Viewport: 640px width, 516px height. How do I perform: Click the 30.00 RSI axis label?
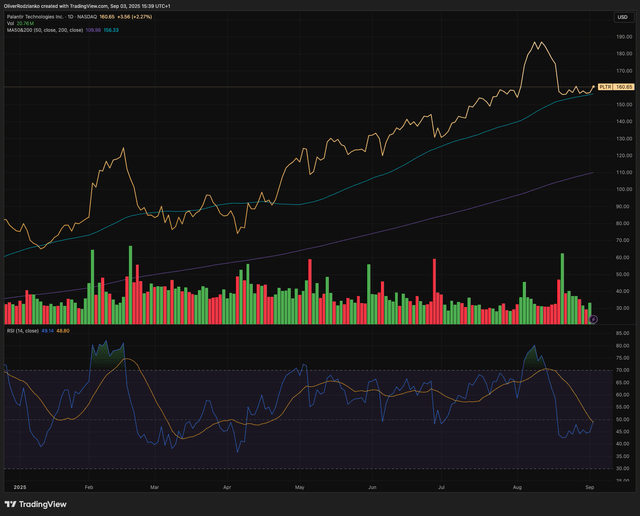click(622, 468)
